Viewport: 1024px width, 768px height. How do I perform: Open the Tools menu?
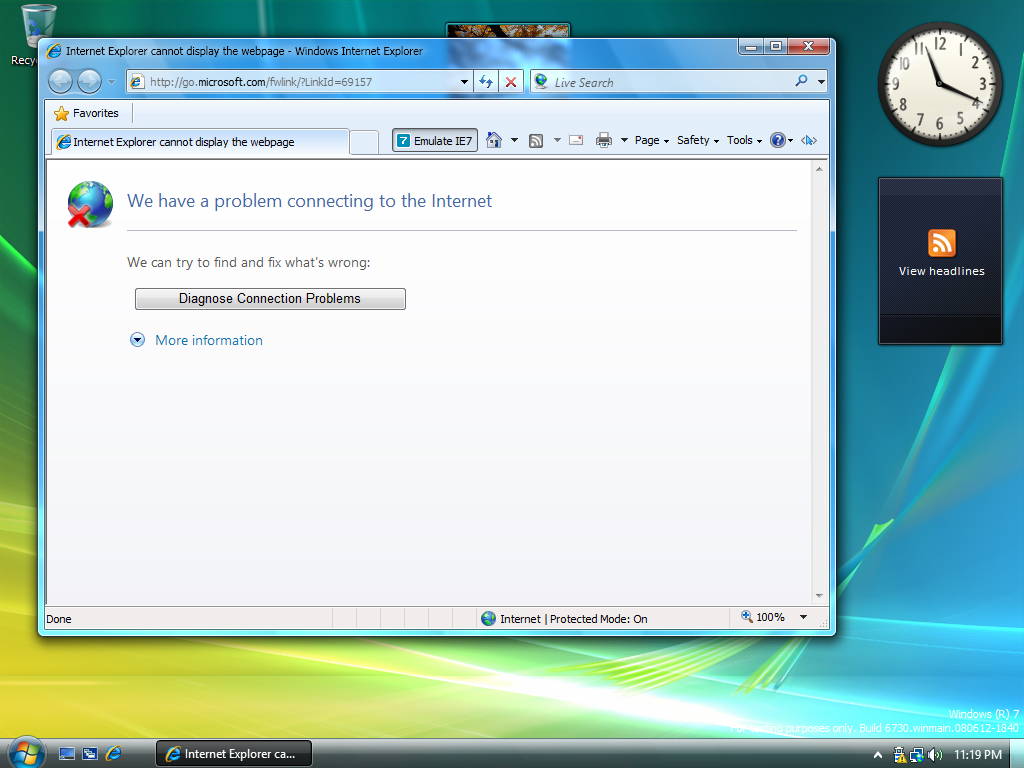pyautogui.click(x=744, y=140)
